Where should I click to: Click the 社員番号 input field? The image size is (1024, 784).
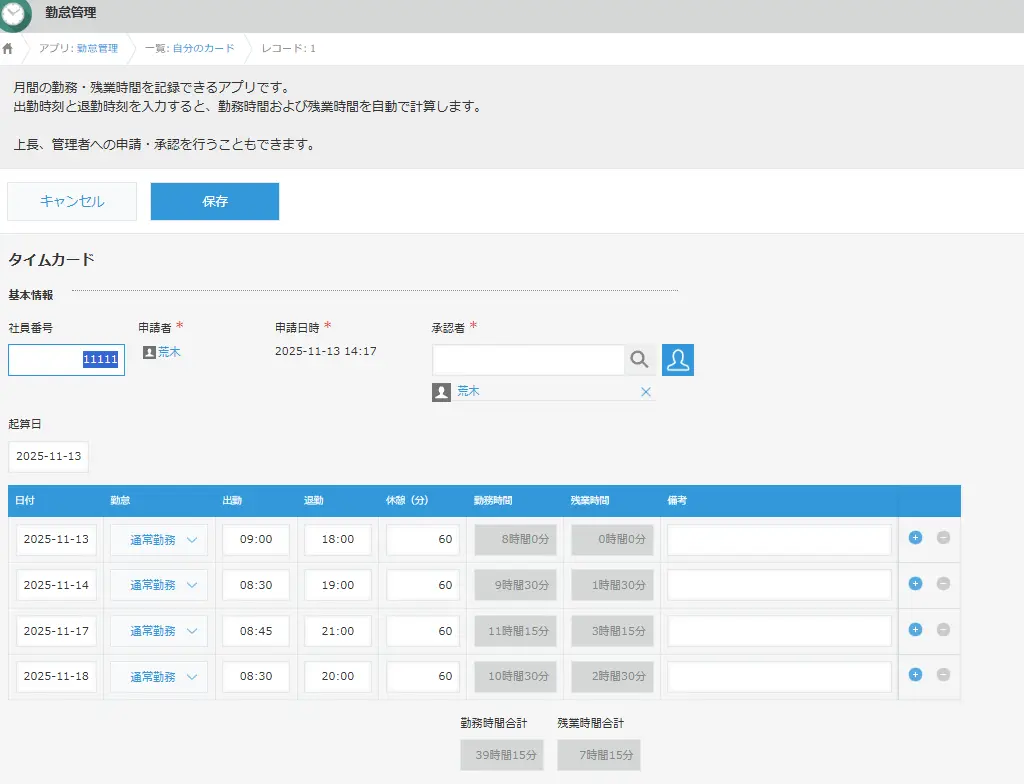[x=66, y=360]
